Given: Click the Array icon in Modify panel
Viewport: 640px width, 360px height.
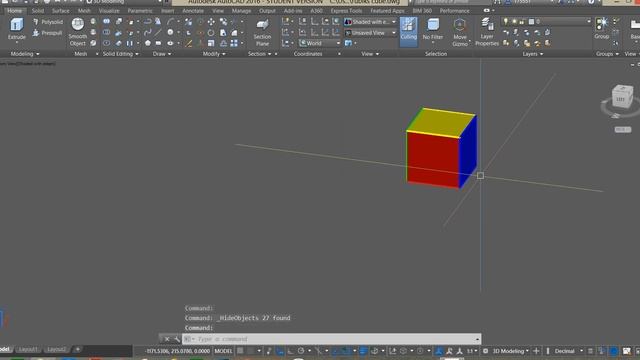Looking at the screenshot, I should click(234, 43).
